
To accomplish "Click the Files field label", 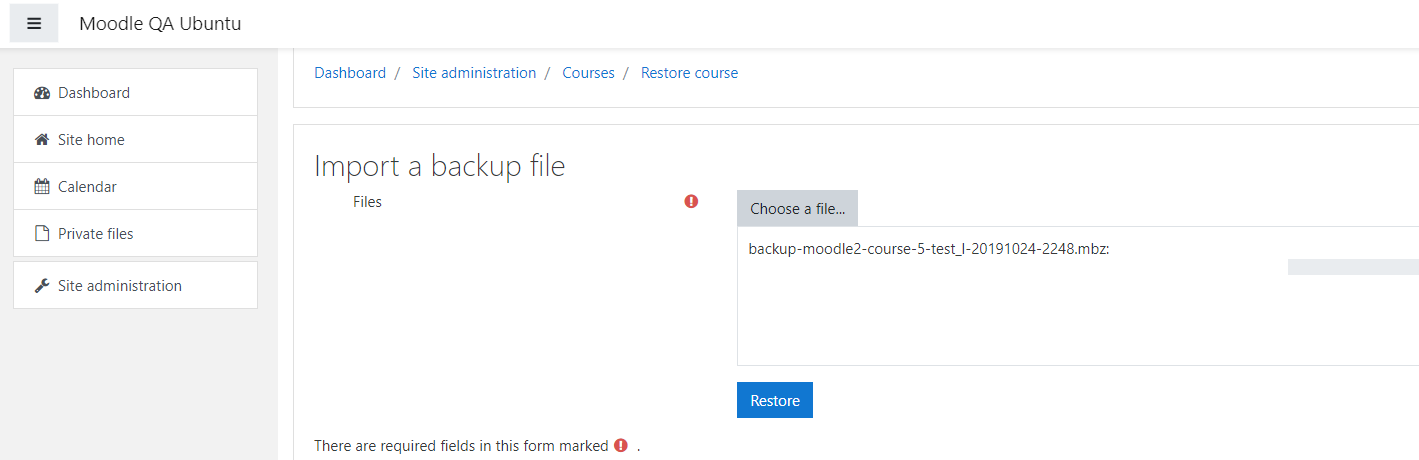I will (x=367, y=202).
